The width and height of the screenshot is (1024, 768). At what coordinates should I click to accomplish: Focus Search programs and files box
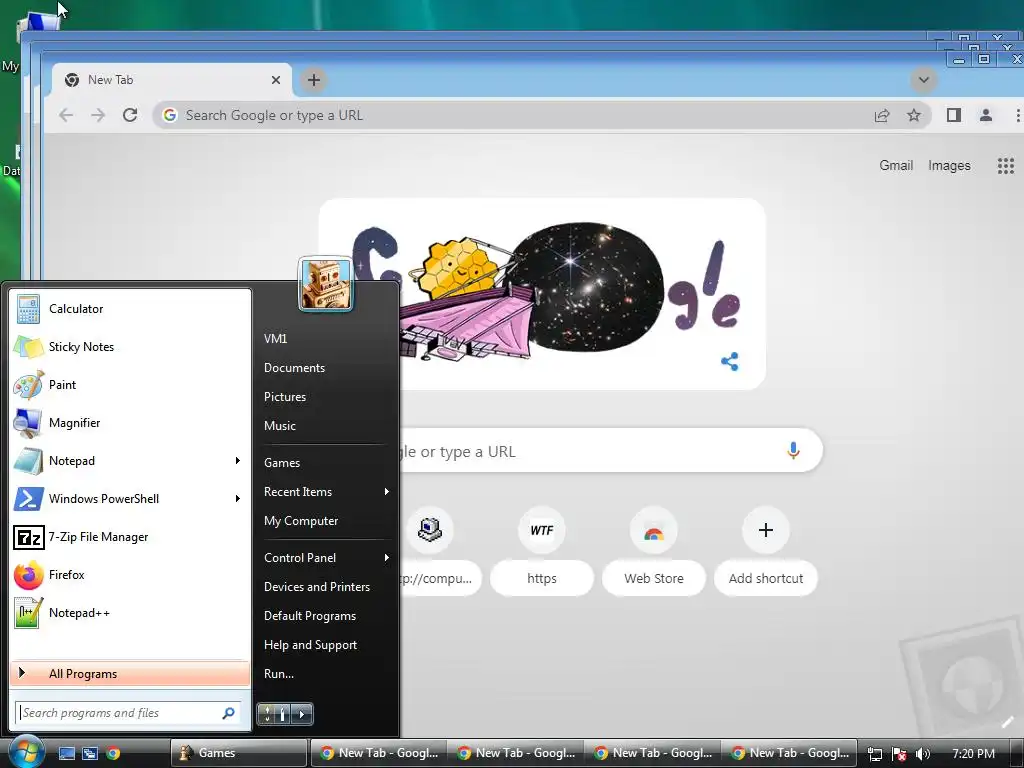(128, 713)
